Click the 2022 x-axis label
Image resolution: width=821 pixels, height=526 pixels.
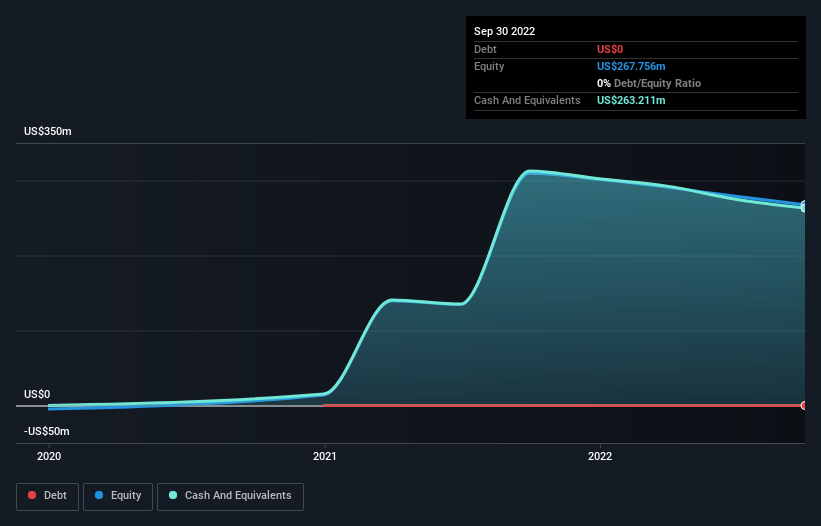pos(600,456)
